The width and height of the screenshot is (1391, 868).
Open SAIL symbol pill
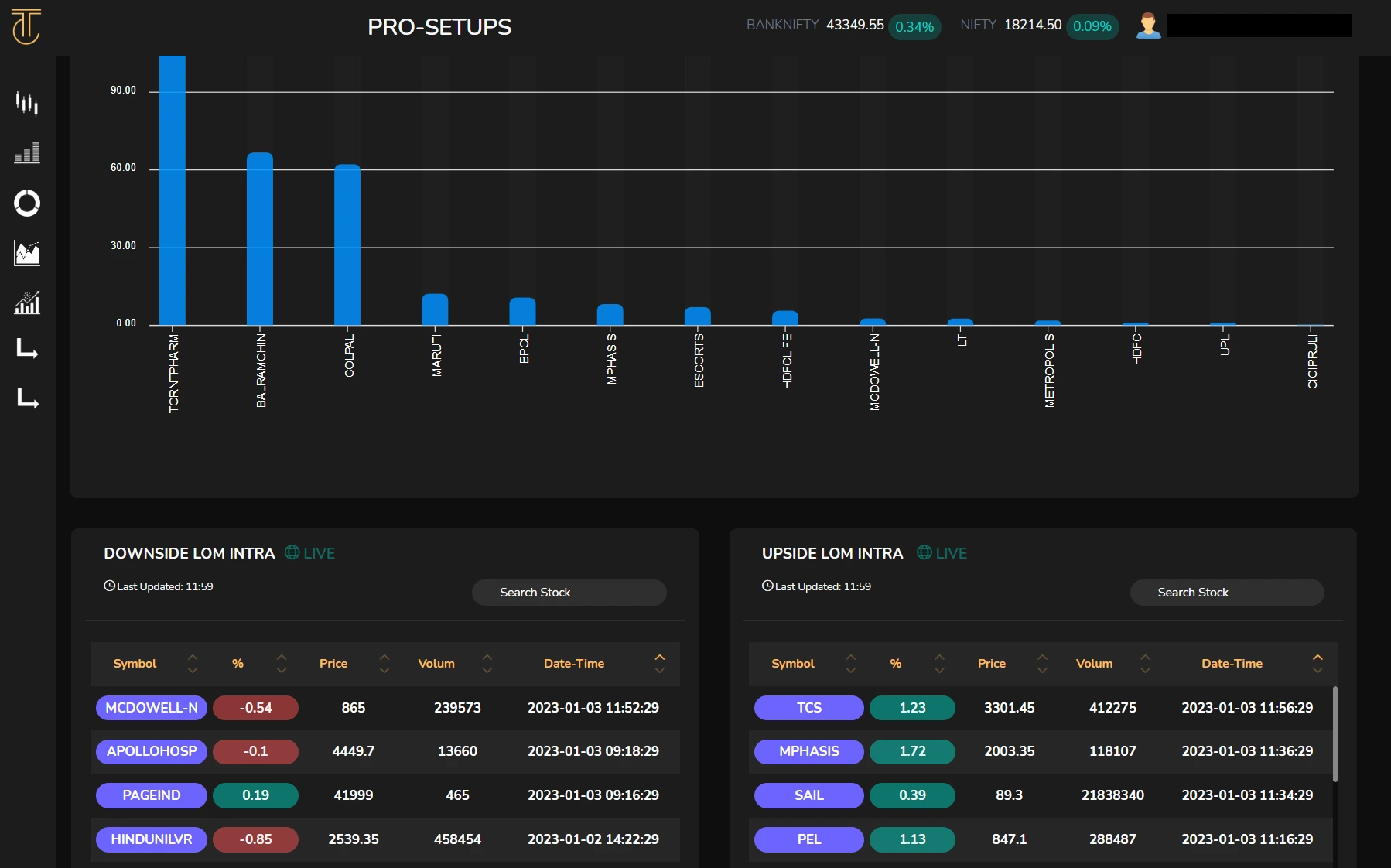(809, 795)
